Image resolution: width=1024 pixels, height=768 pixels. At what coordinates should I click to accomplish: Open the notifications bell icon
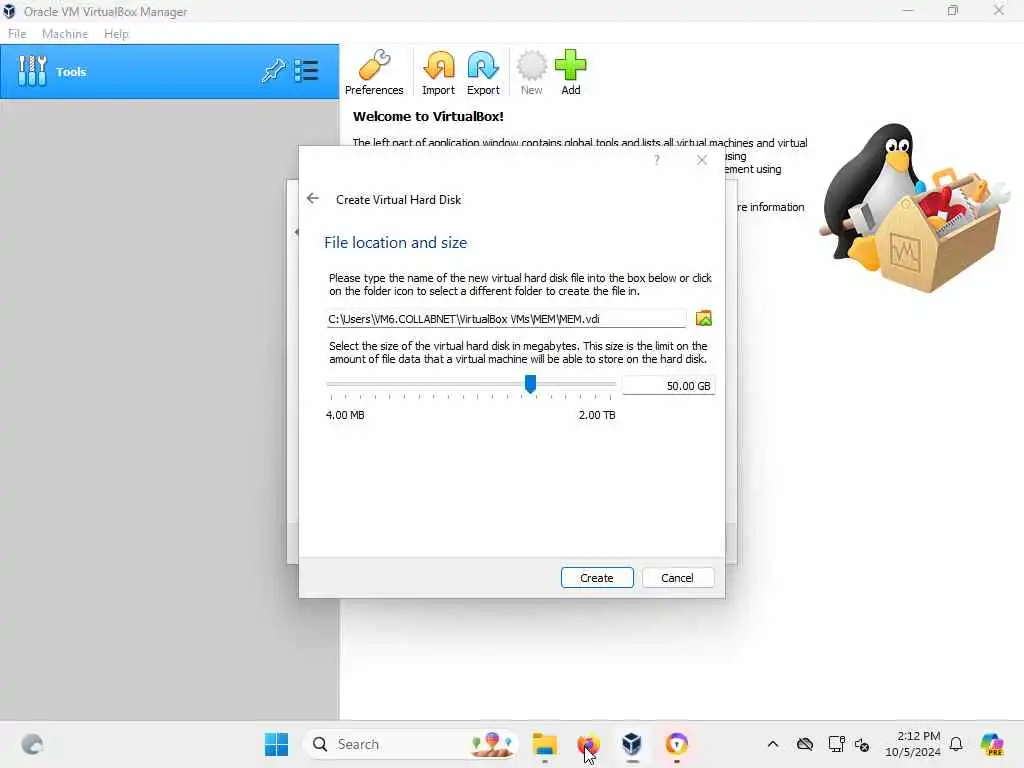(956, 744)
